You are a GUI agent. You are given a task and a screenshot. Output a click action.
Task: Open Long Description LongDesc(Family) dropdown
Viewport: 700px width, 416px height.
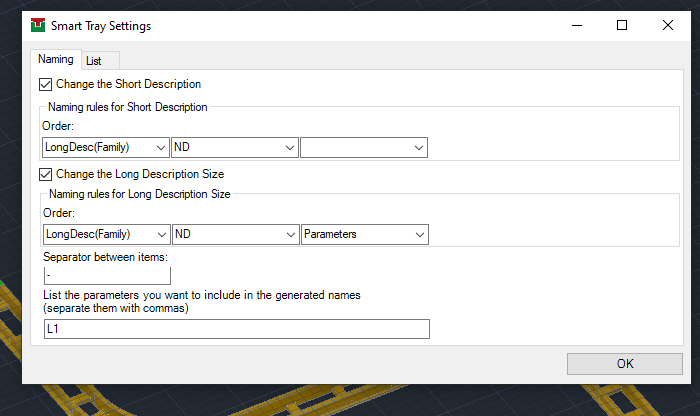pos(107,234)
